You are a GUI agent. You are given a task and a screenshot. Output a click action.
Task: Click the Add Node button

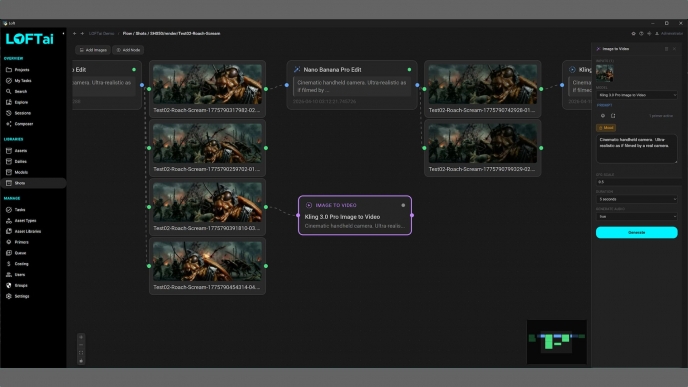[x=128, y=50]
